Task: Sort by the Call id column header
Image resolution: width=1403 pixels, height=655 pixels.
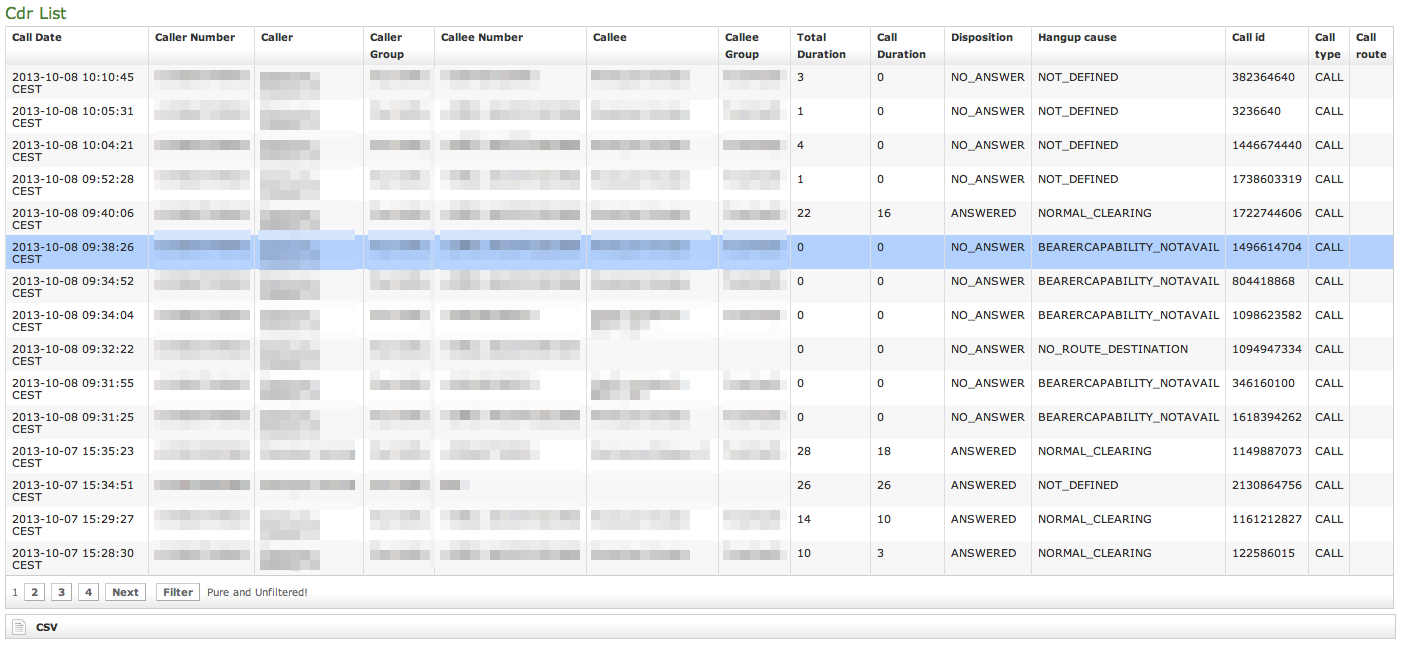Action: 1248,38
